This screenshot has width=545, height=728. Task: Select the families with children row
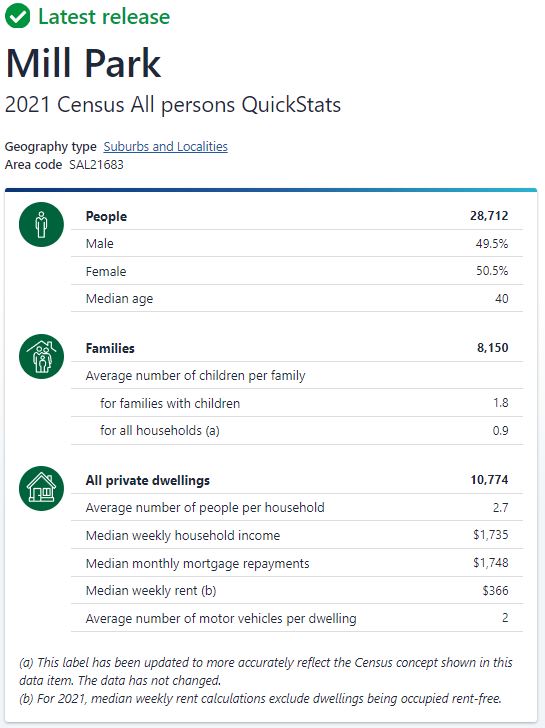pos(297,403)
